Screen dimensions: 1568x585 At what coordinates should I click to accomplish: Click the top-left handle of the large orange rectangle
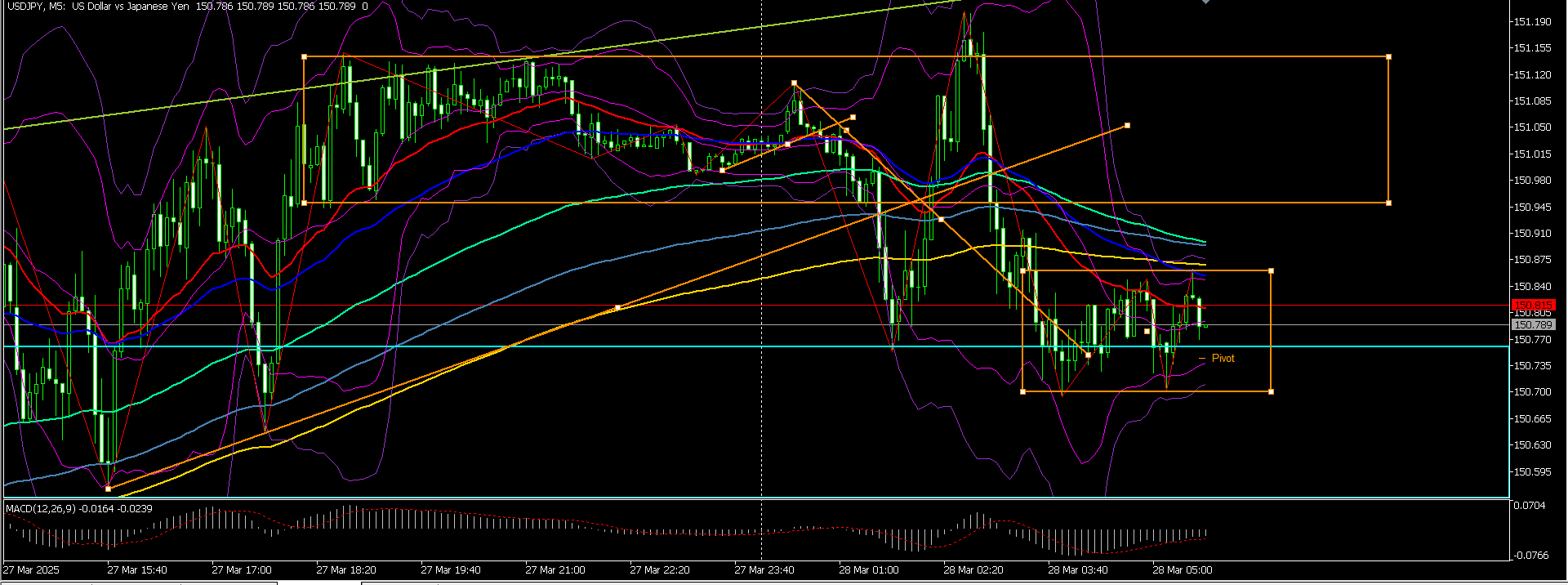304,57
